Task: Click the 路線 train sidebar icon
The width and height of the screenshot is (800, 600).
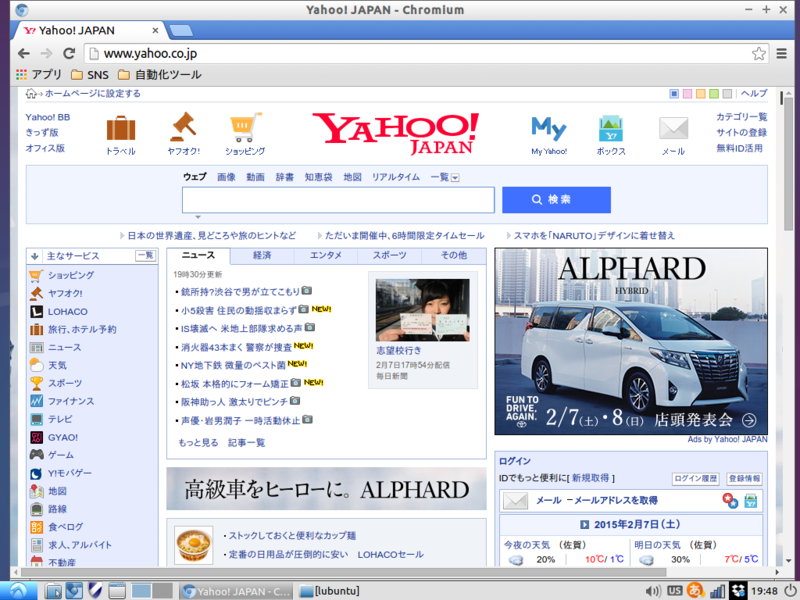Action: coord(36,509)
